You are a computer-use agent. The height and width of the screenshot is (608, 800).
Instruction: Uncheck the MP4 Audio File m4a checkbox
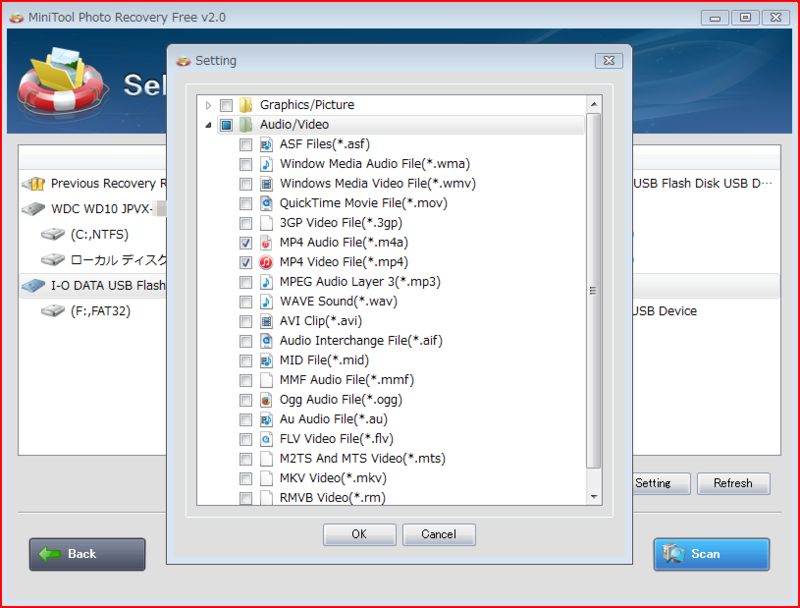245,243
